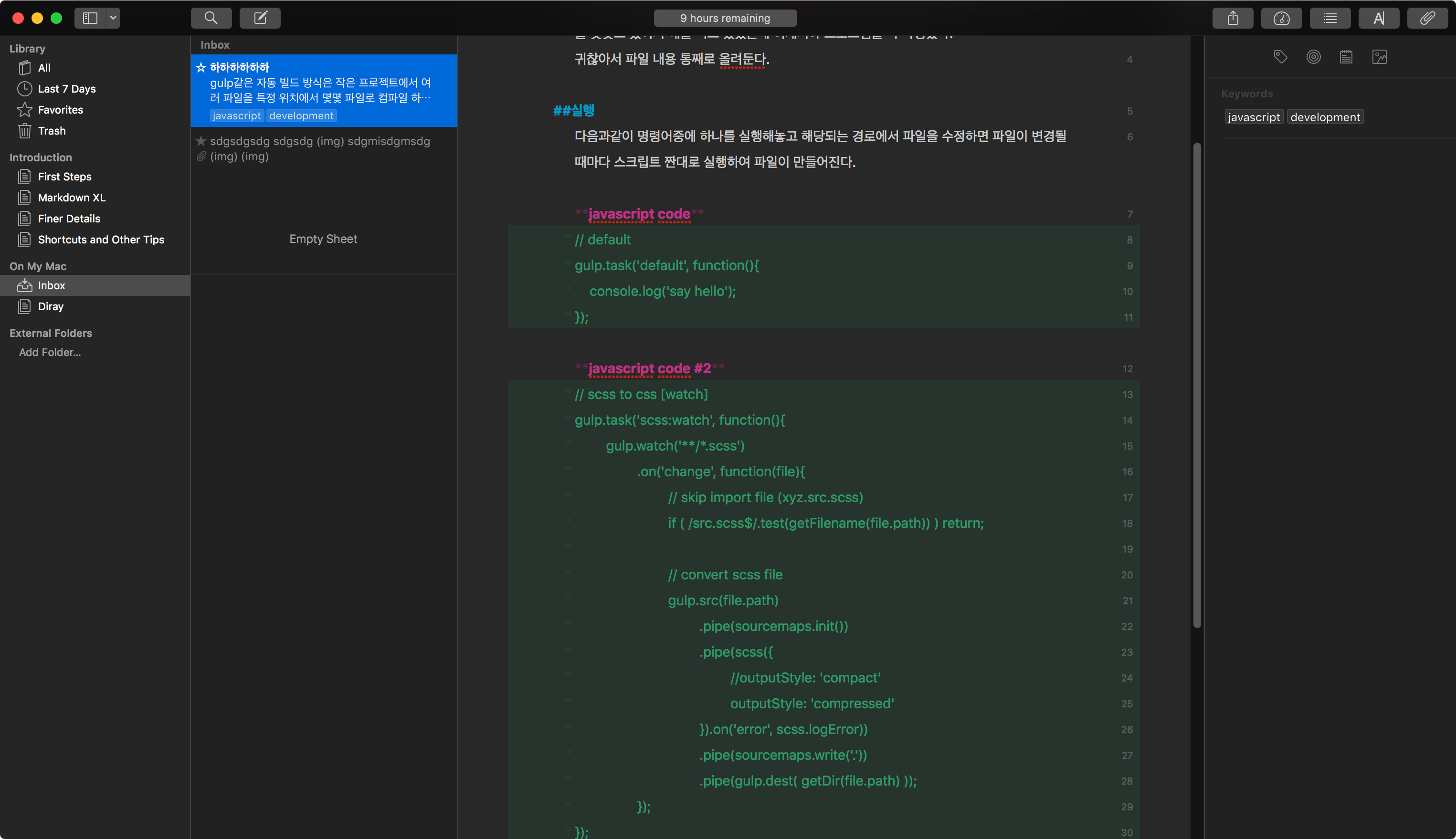Click Add Folder... under External Folders
This screenshot has width=1456, height=839.
[x=50, y=352]
